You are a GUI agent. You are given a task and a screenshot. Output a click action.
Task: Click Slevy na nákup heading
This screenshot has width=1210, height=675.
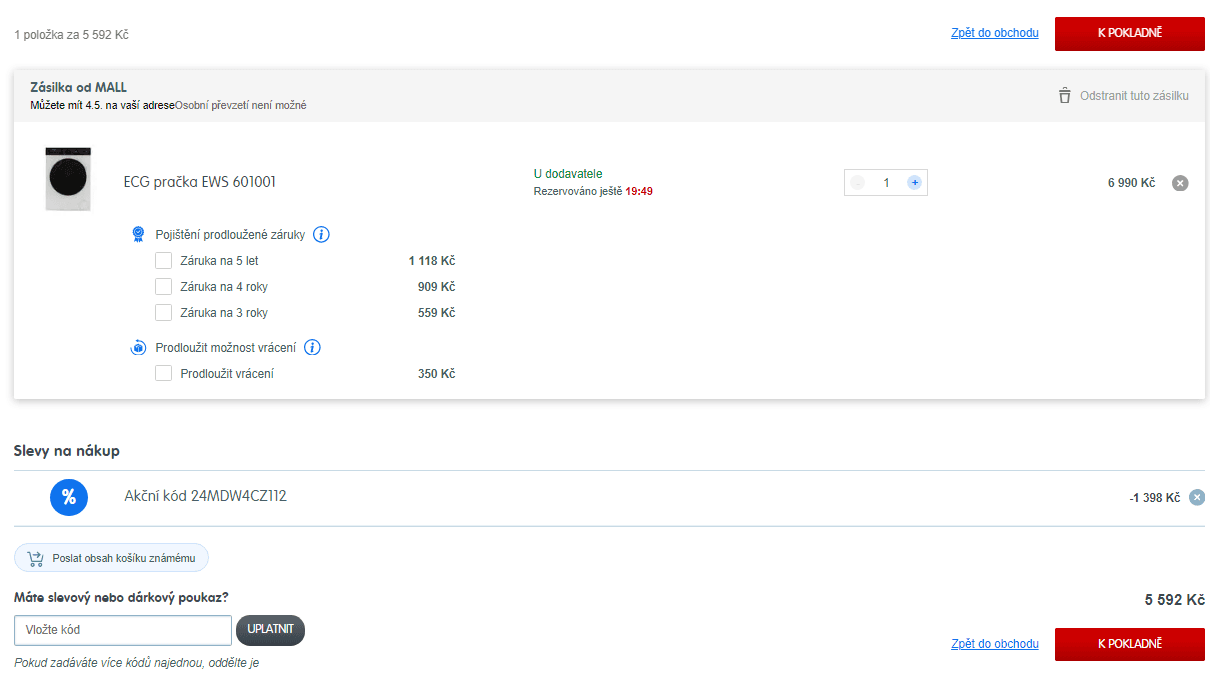point(67,451)
